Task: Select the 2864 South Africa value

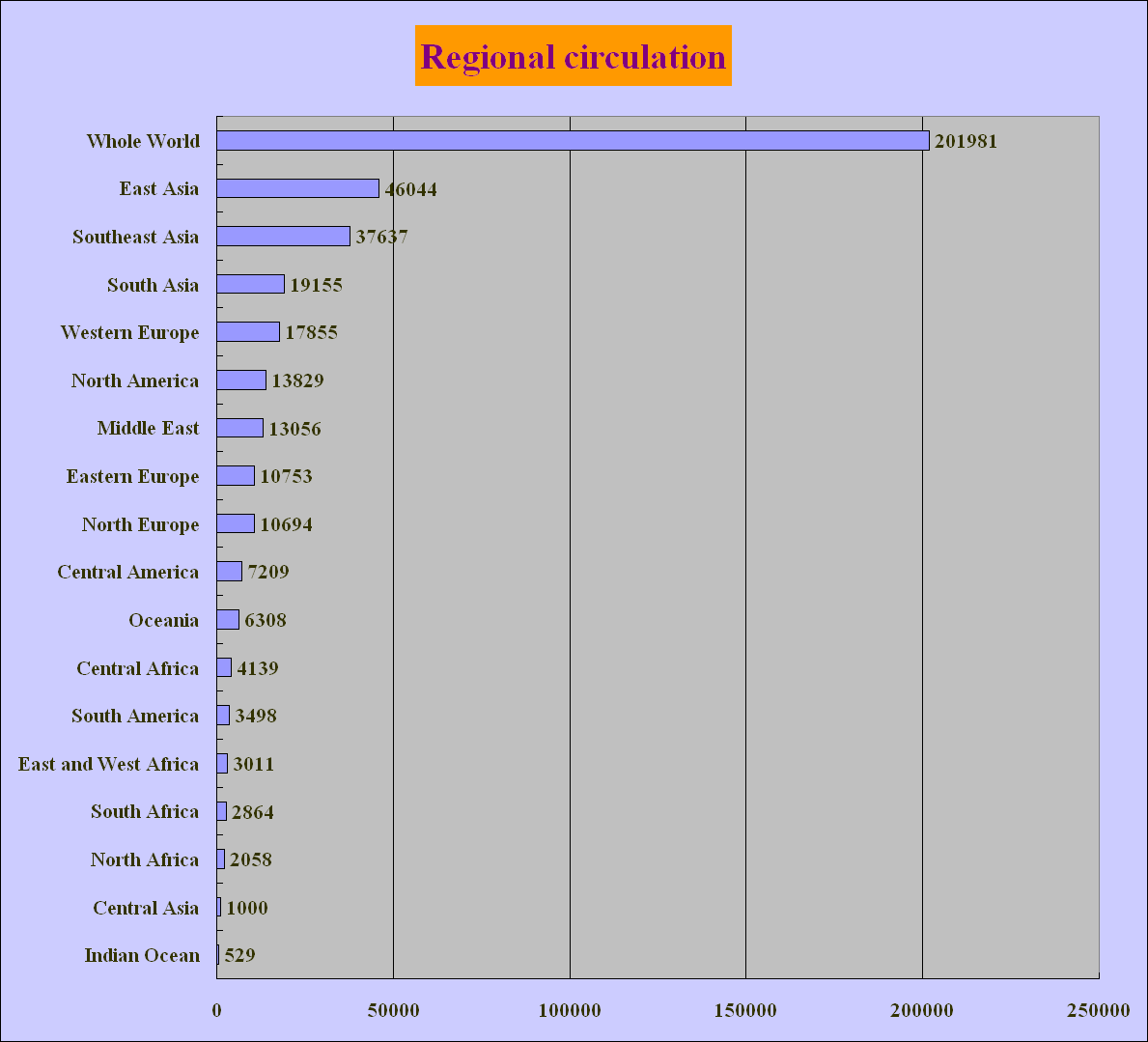Action: point(253,812)
